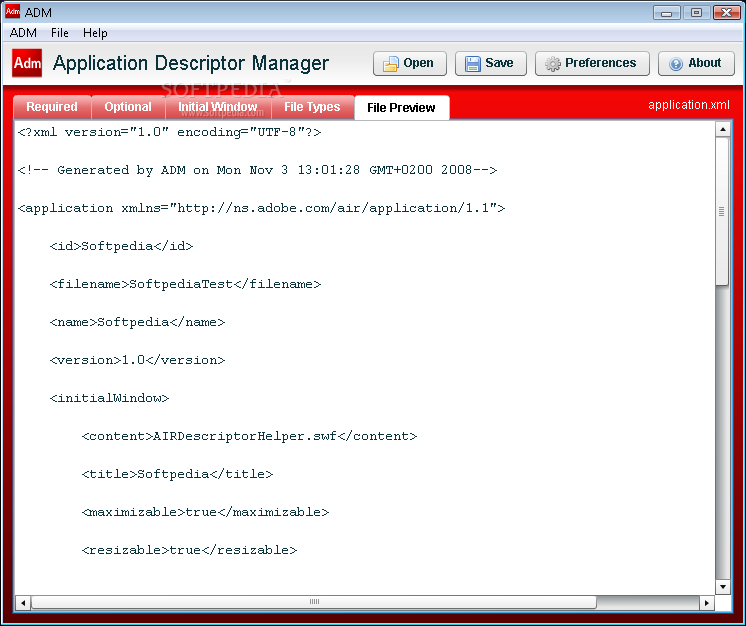Click the horizontal scrollbar thumb
This screenshot has height=626, width=746.
pyautogui.click(x=314, y=602)
